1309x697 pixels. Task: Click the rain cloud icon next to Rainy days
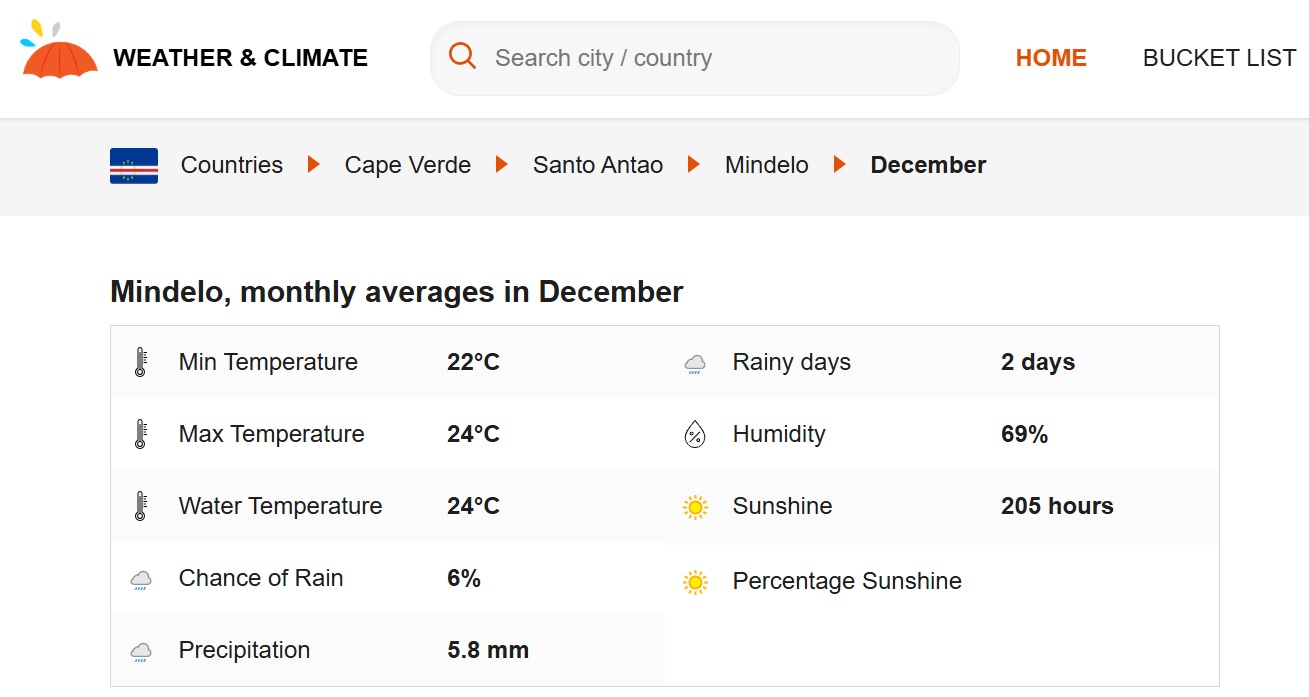point(694,363)
